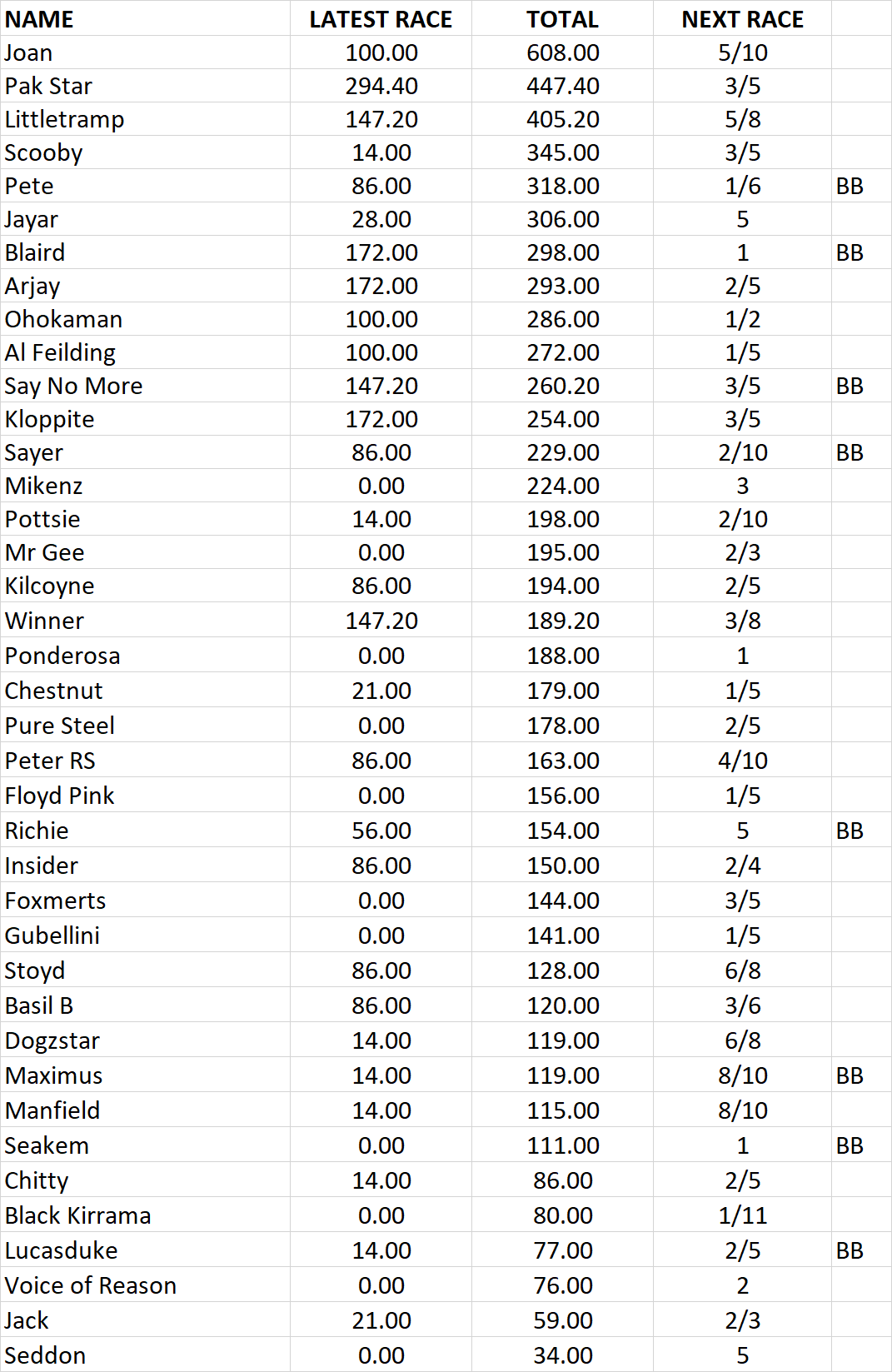Click the BB cell in Lucasduke's row
Viewport: 892px width, 1372px height.
pyautogui.click(x=861, y=1250)
